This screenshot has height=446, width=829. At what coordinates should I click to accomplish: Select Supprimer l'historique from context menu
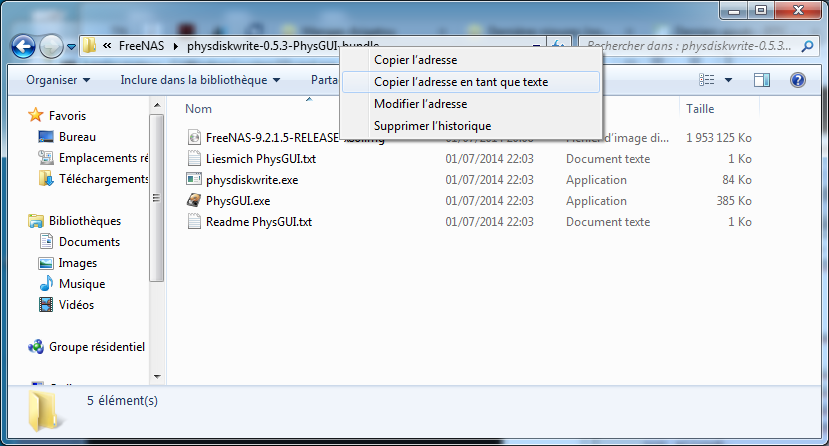point(432,126)
